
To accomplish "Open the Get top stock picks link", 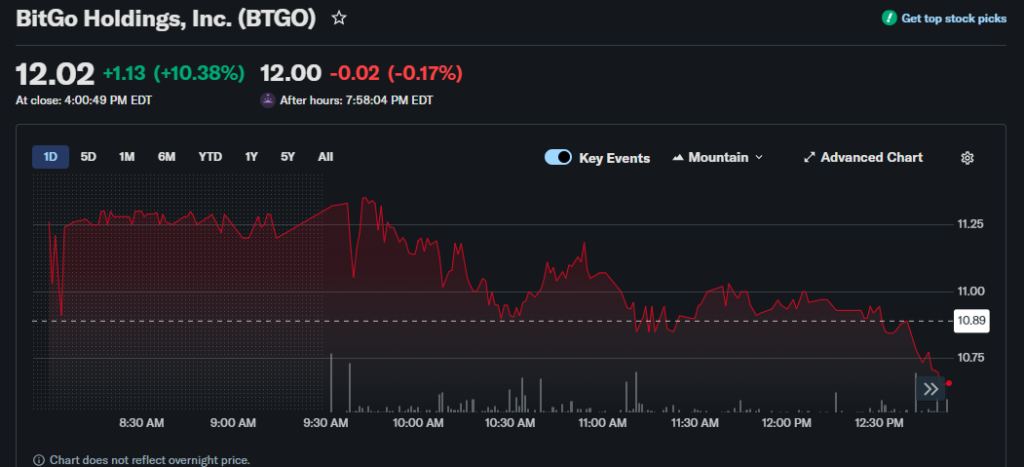I will point(944,18).
